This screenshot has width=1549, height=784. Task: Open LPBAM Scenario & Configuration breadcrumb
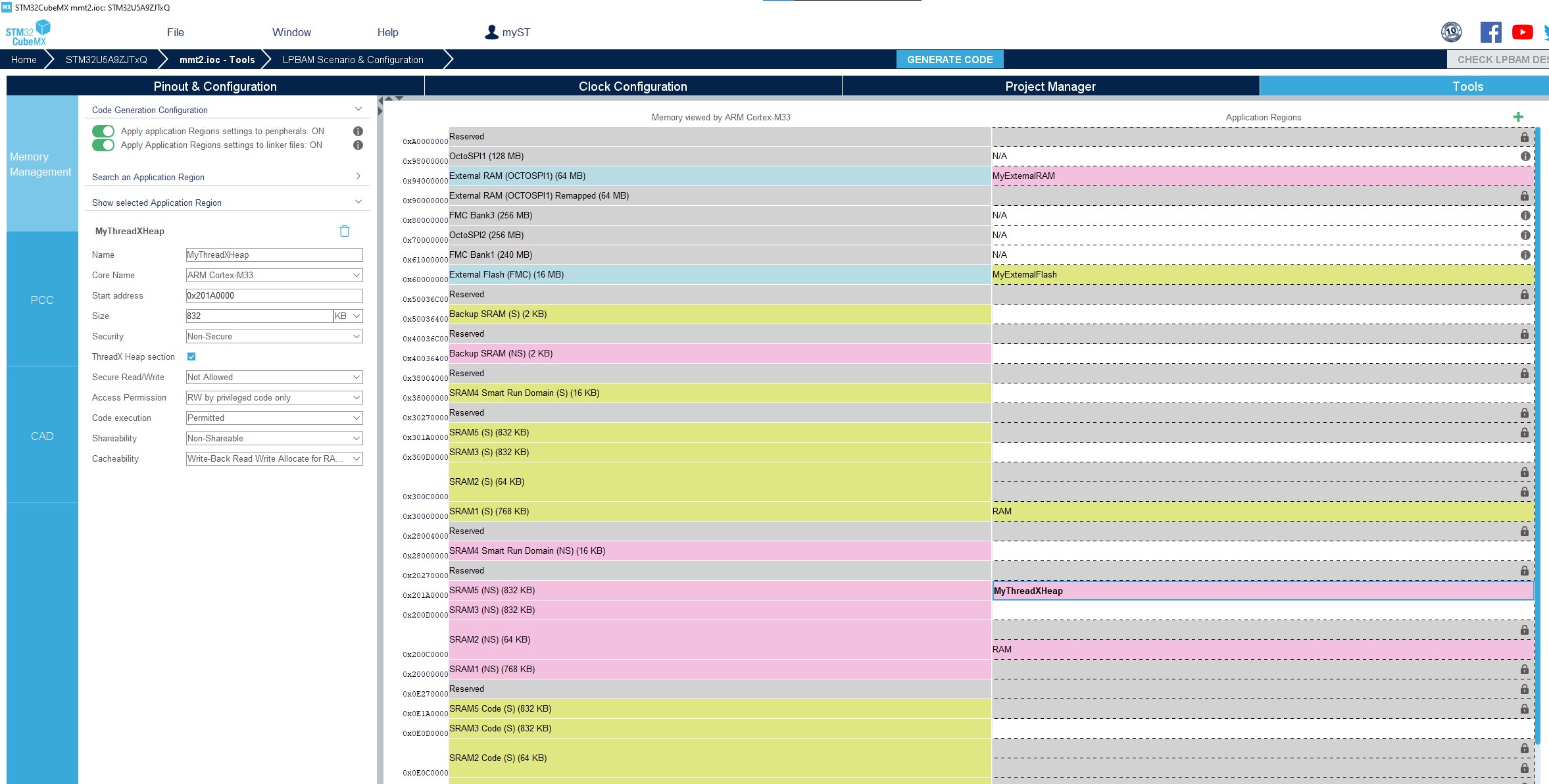tap(353, 59)
